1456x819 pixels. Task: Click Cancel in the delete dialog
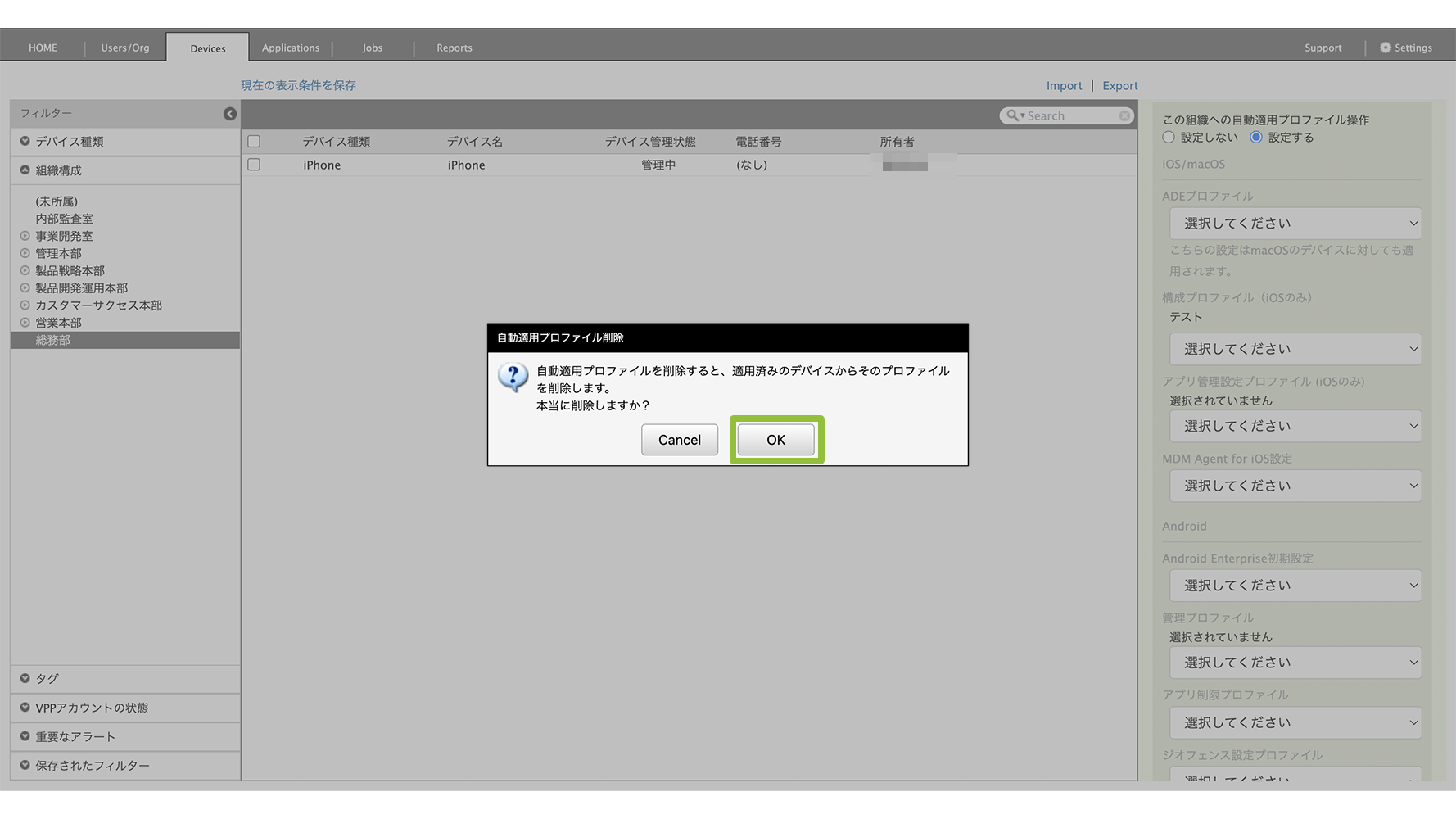[679, 440]
